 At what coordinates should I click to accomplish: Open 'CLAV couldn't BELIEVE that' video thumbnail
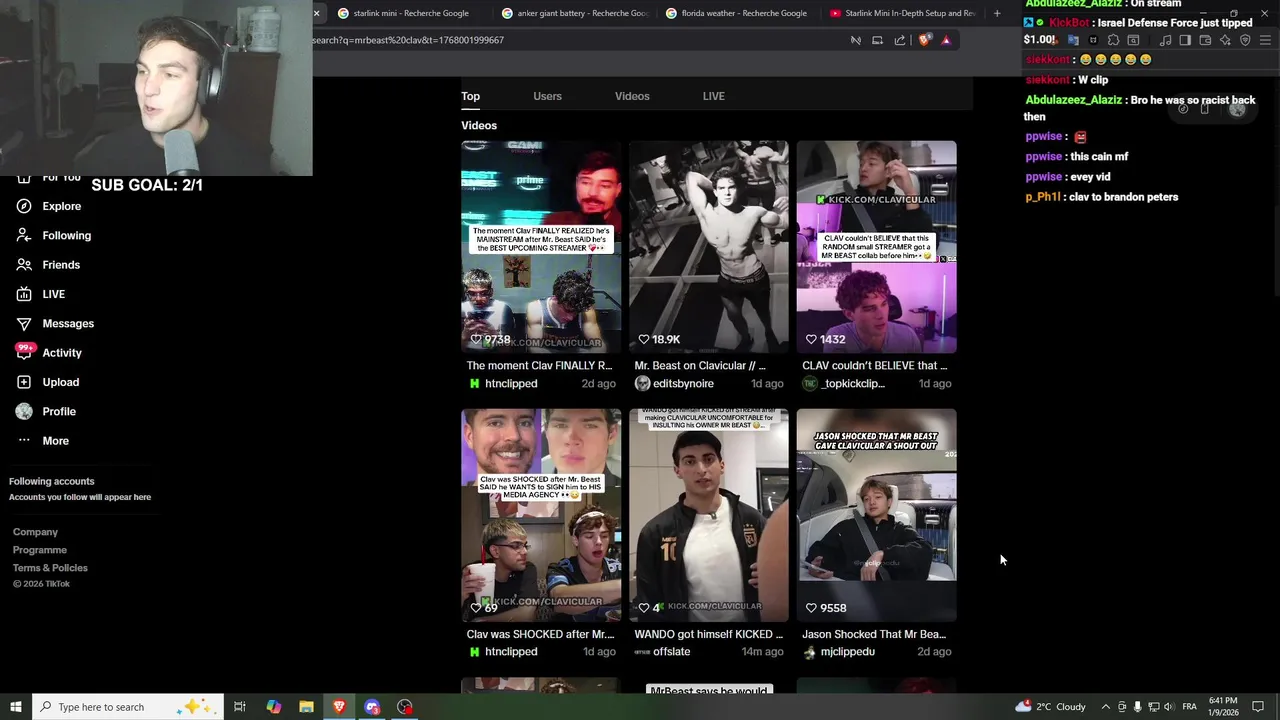click(877, 247)
